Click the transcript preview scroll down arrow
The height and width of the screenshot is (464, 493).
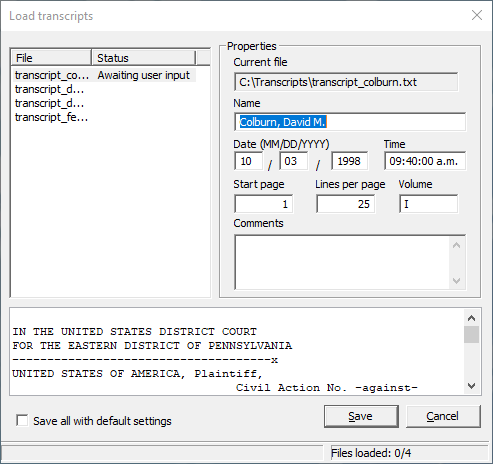tap(471, 386)
